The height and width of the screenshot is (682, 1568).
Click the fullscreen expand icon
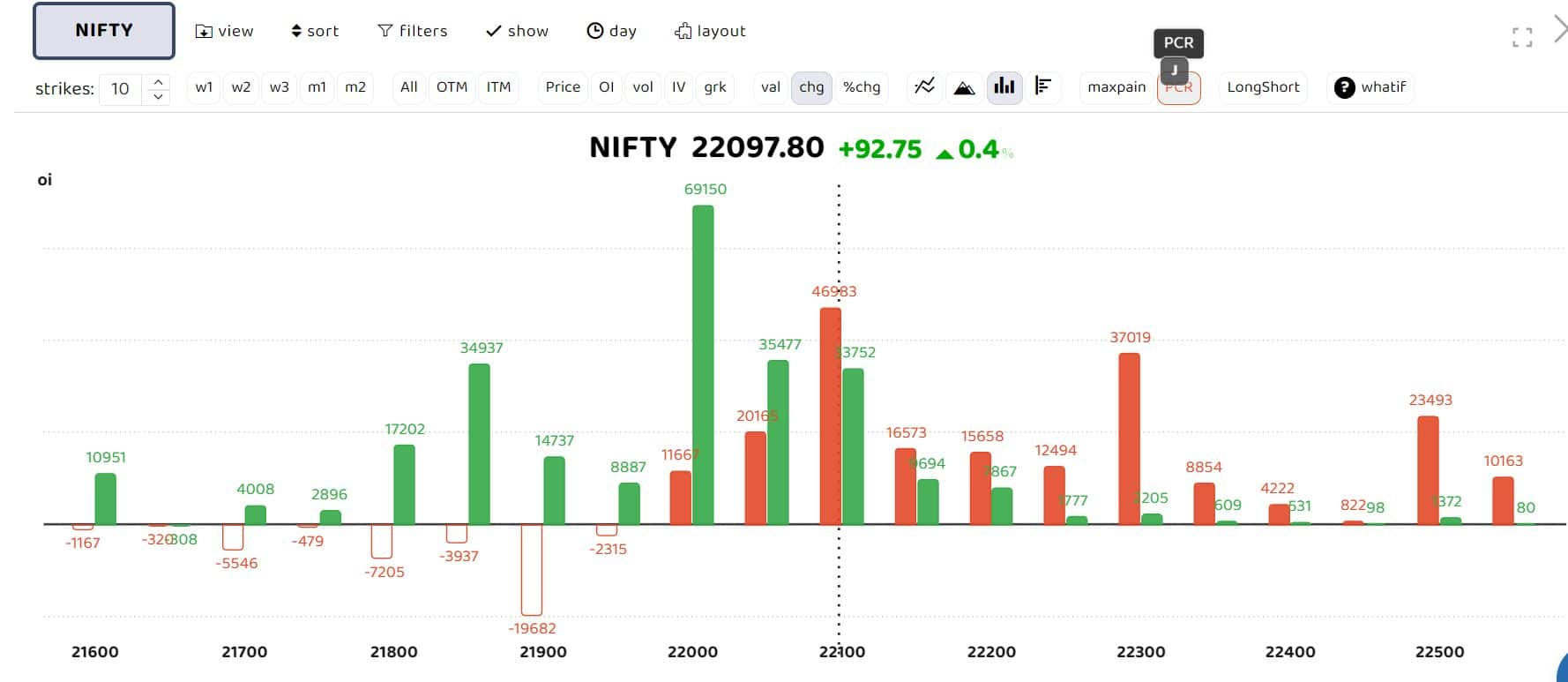pos(1522,37)
